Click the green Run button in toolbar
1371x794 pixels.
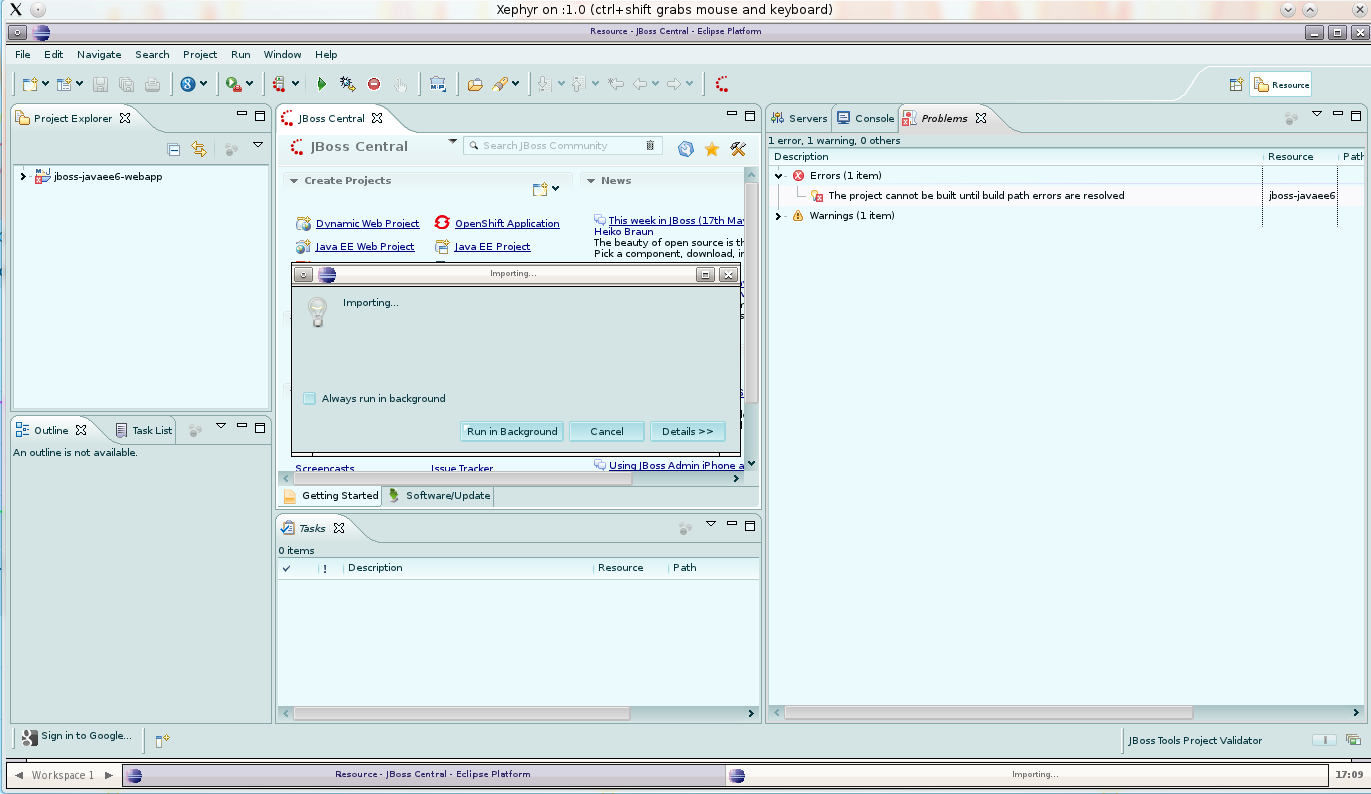pos(321,85)
